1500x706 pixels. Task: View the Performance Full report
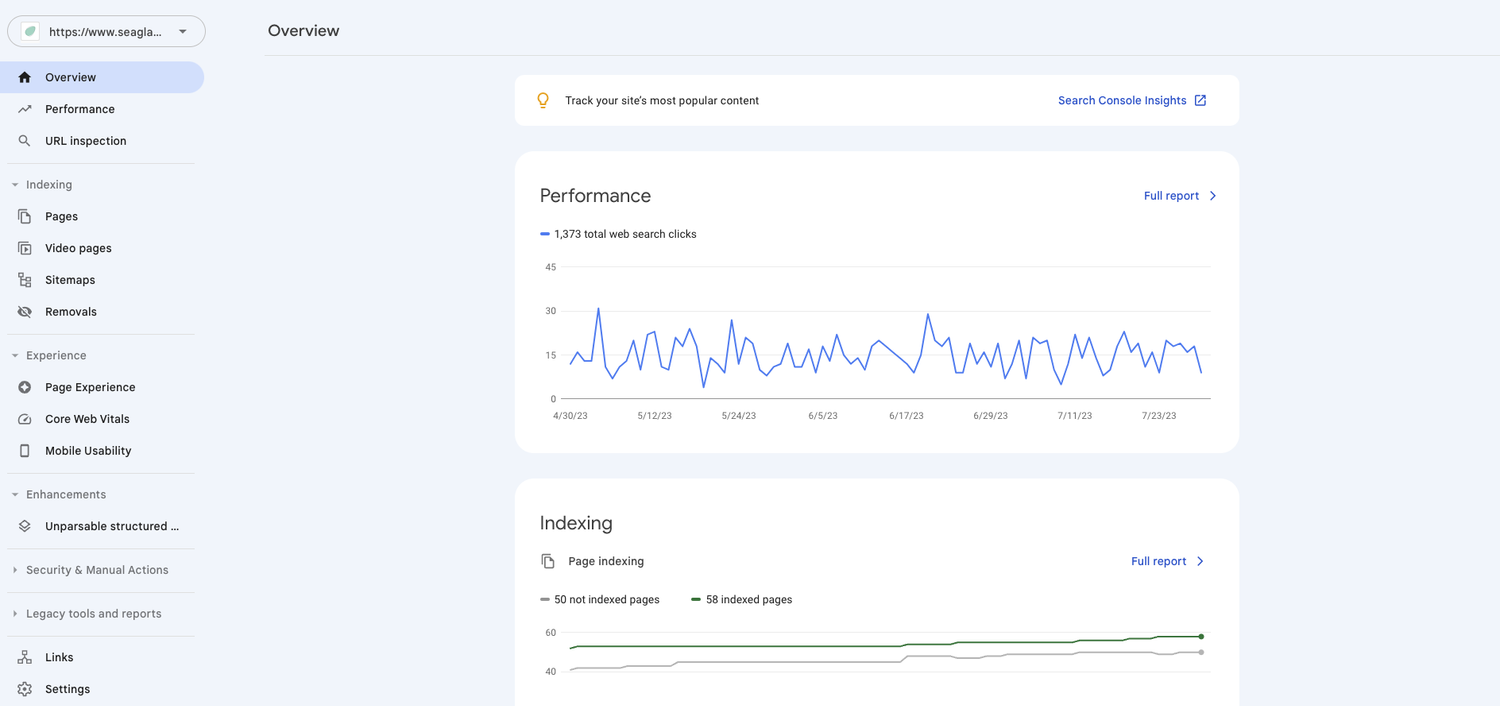click(1170, 195)
